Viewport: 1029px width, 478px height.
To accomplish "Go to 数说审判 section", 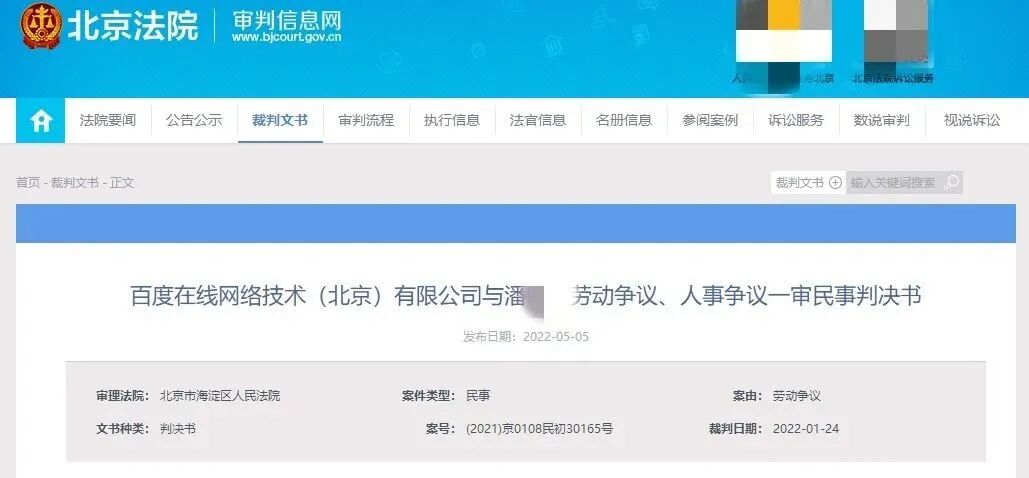I will (x=882, y=120).
